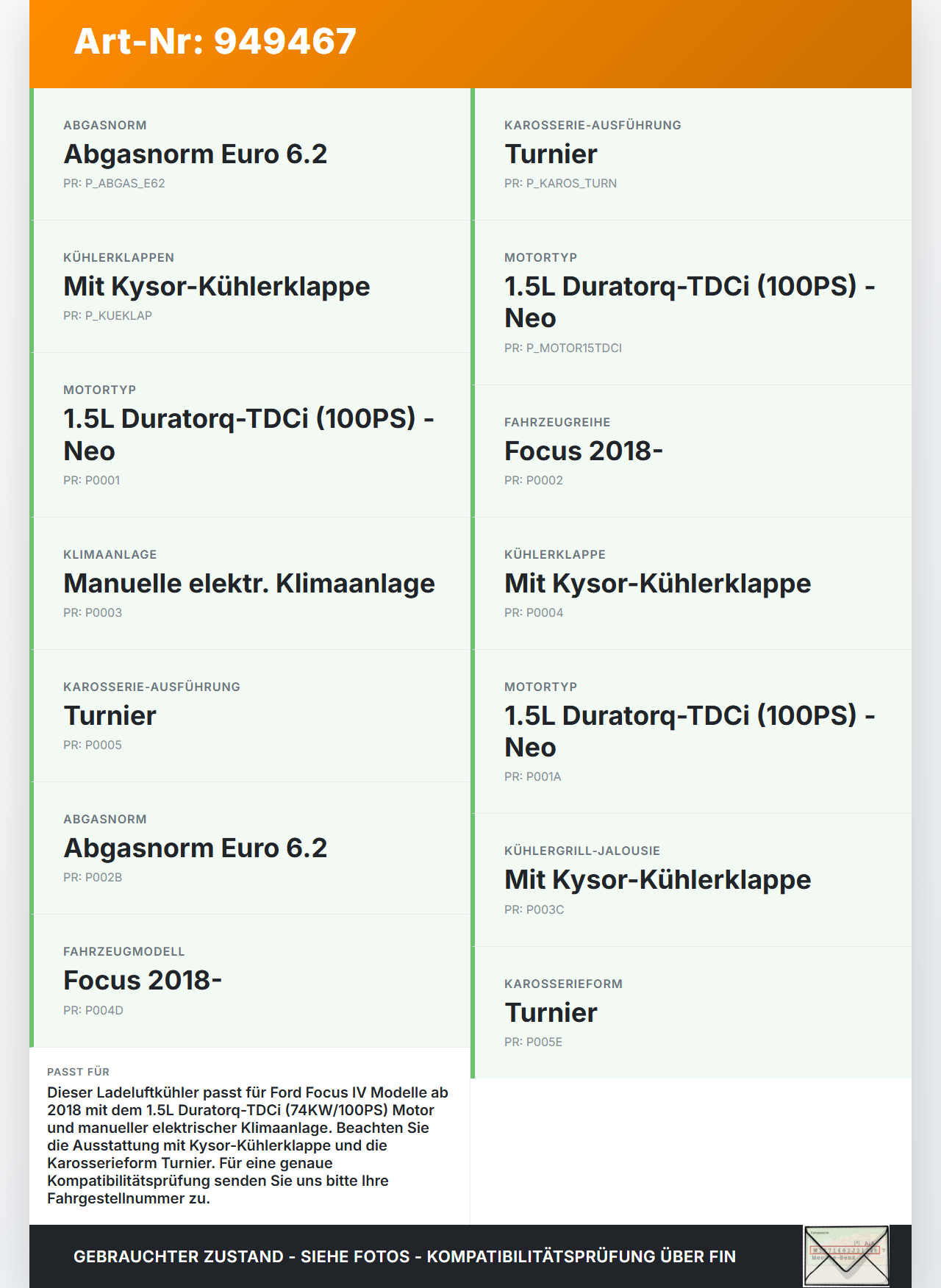Select the Fahrzeugmodell Focus 2018- card
The image size is (941, 1288).
(x=251, y=980)
